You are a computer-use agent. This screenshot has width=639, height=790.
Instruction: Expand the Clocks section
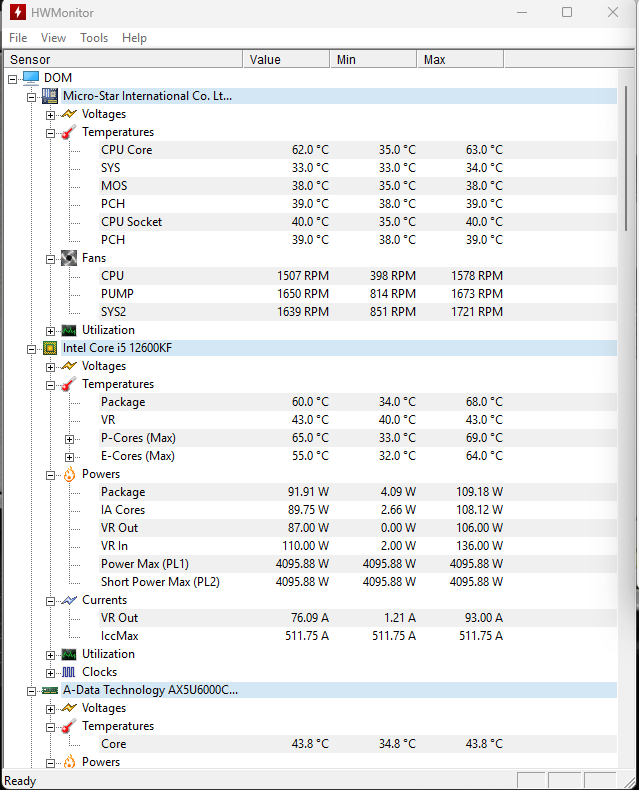tap(51, 672)
